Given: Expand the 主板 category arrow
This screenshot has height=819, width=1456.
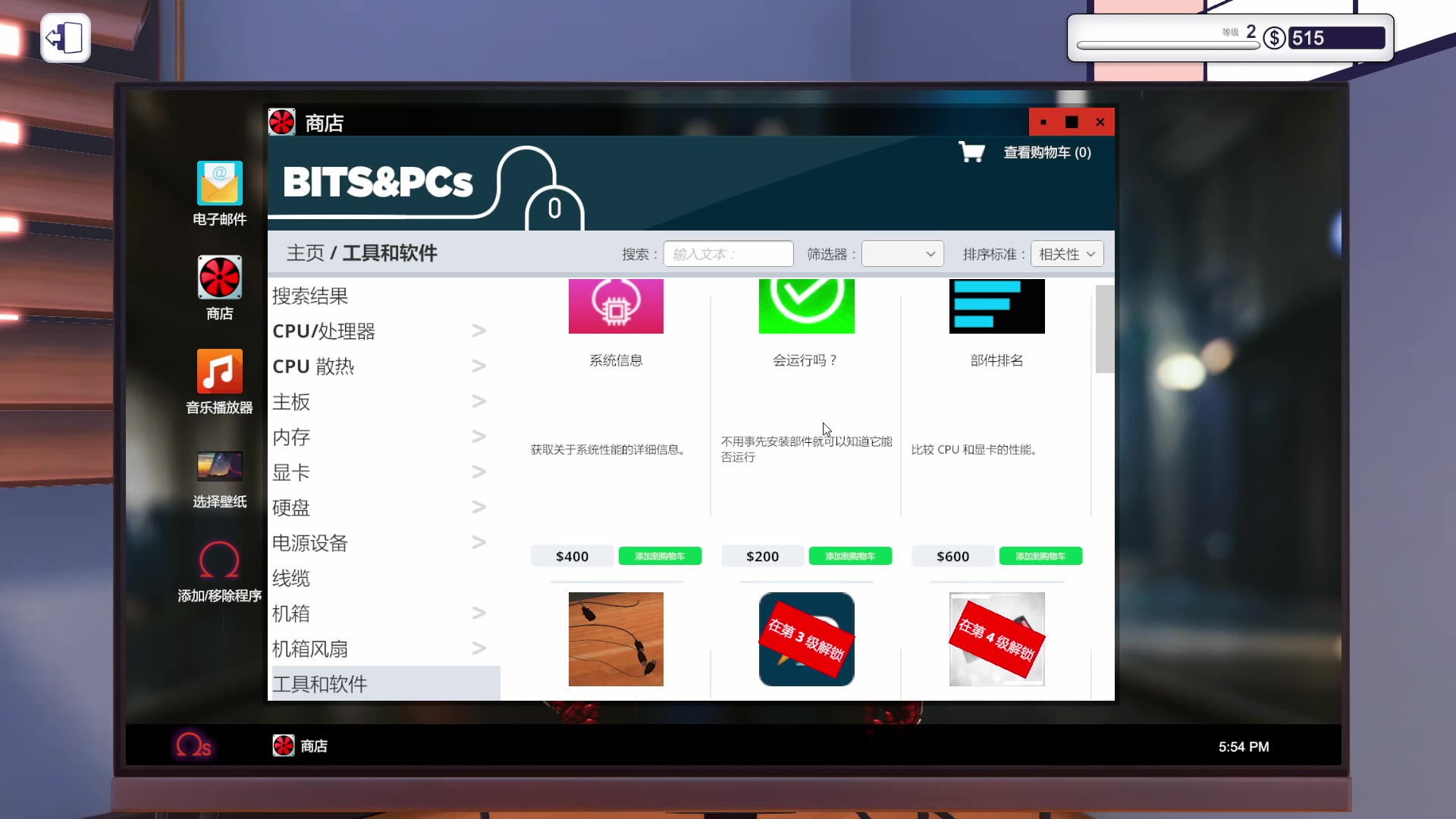Looking at the screenshot, I should point(479,401).
